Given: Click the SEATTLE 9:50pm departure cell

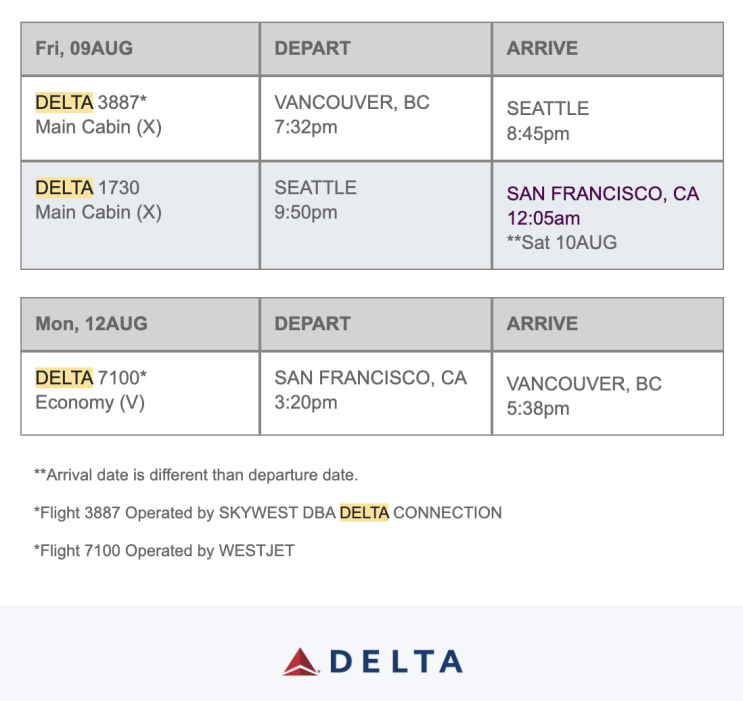Looking at the screenshot, I should [x=315, y=200].
